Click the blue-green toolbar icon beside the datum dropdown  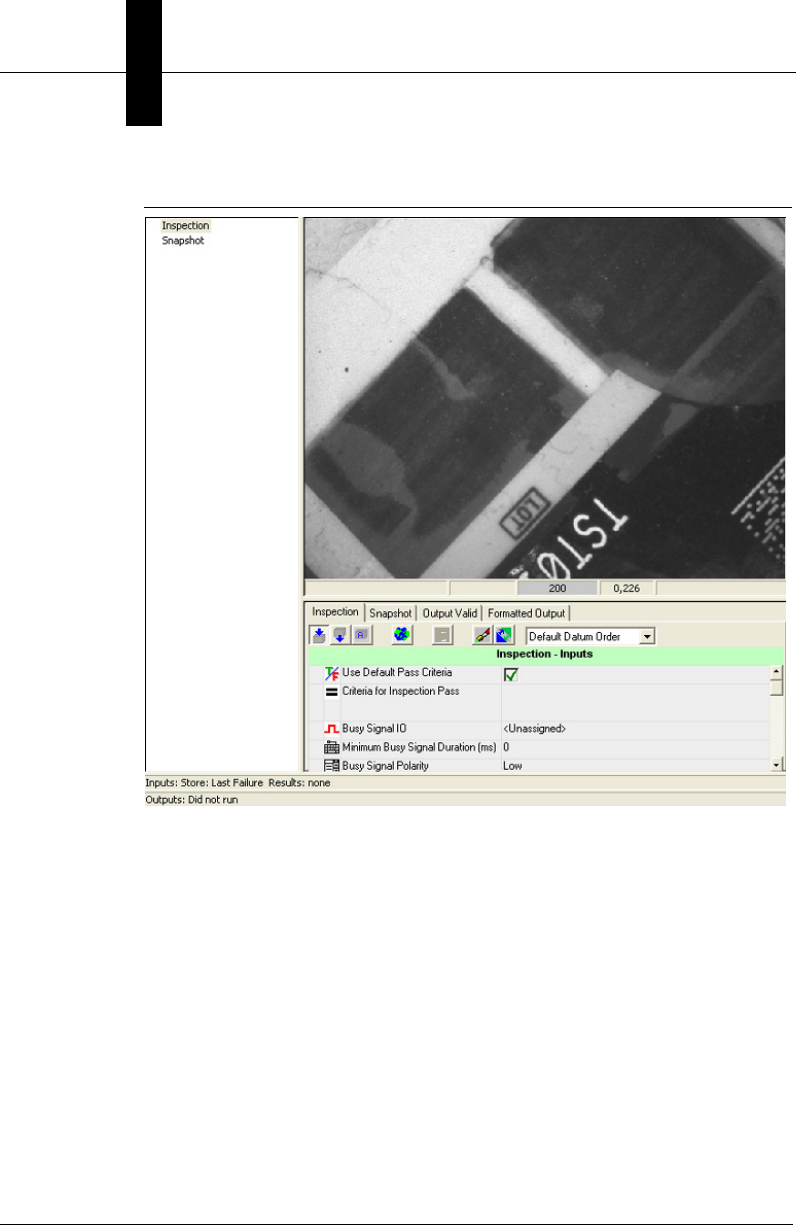[504, 635]
